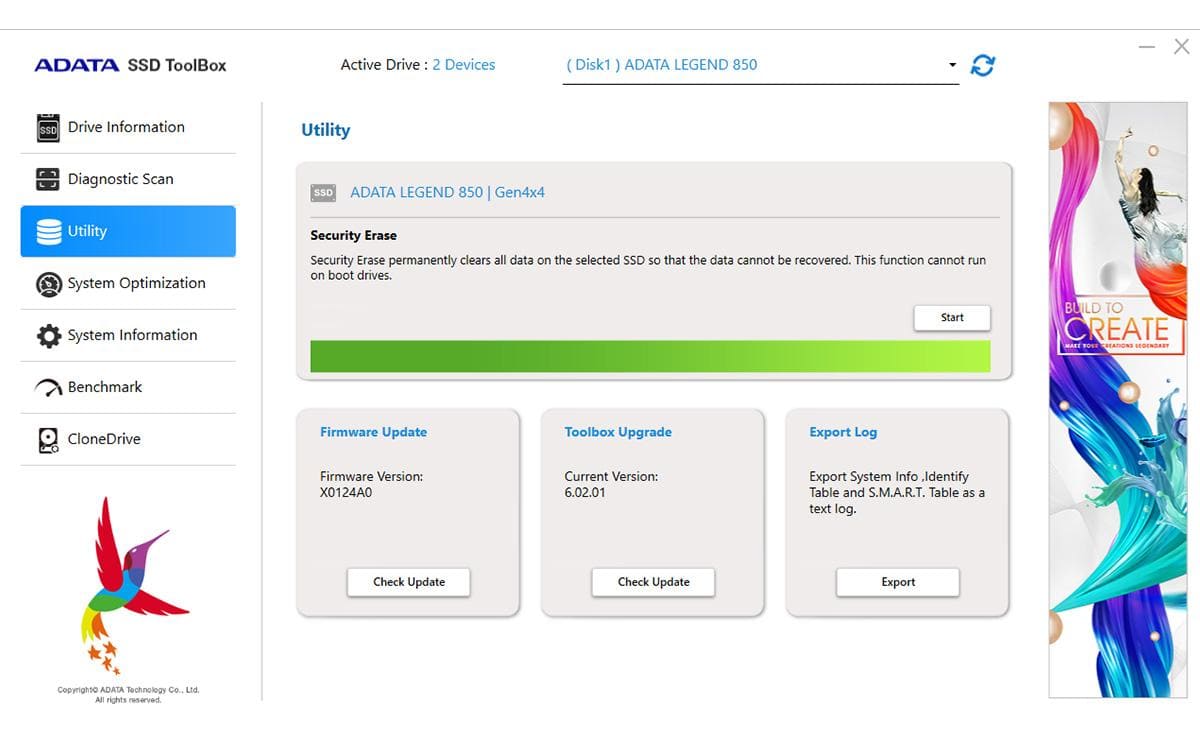Click the Security Erase progress bar

coord(650,356)
